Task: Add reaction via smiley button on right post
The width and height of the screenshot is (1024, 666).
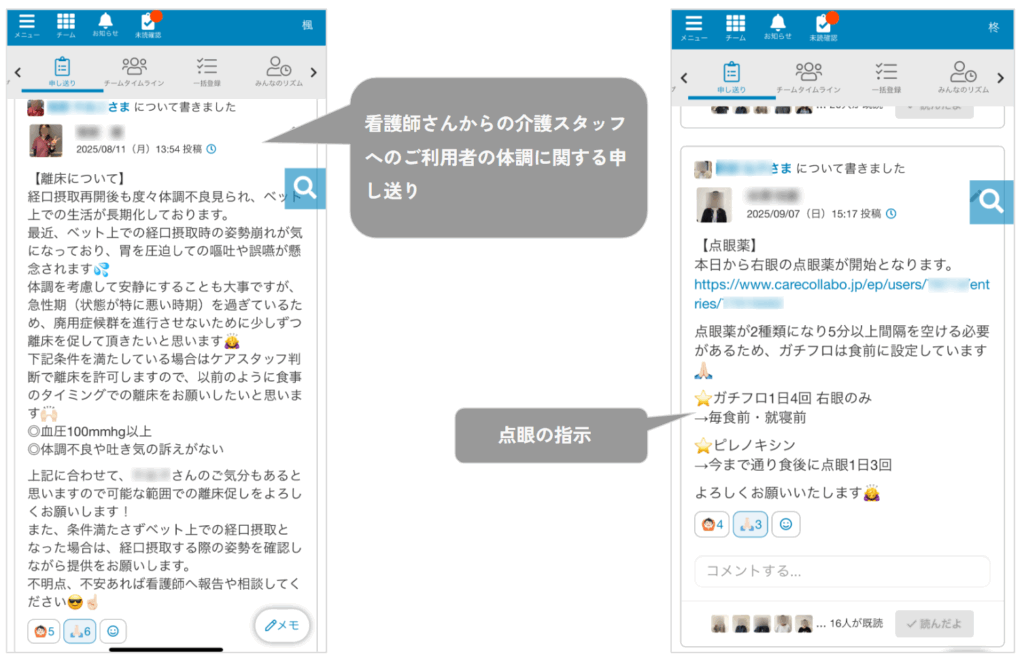Action: 786,524
